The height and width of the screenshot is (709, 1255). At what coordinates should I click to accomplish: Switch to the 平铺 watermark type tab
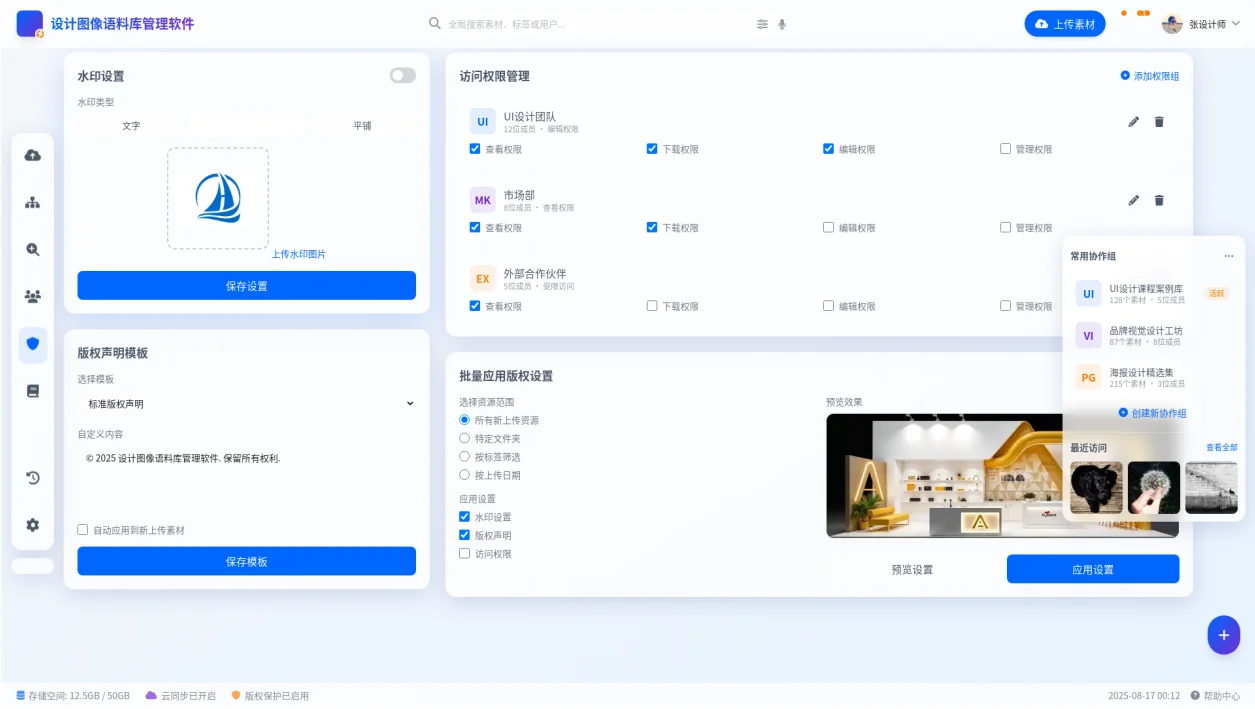[x=362, y=126]
